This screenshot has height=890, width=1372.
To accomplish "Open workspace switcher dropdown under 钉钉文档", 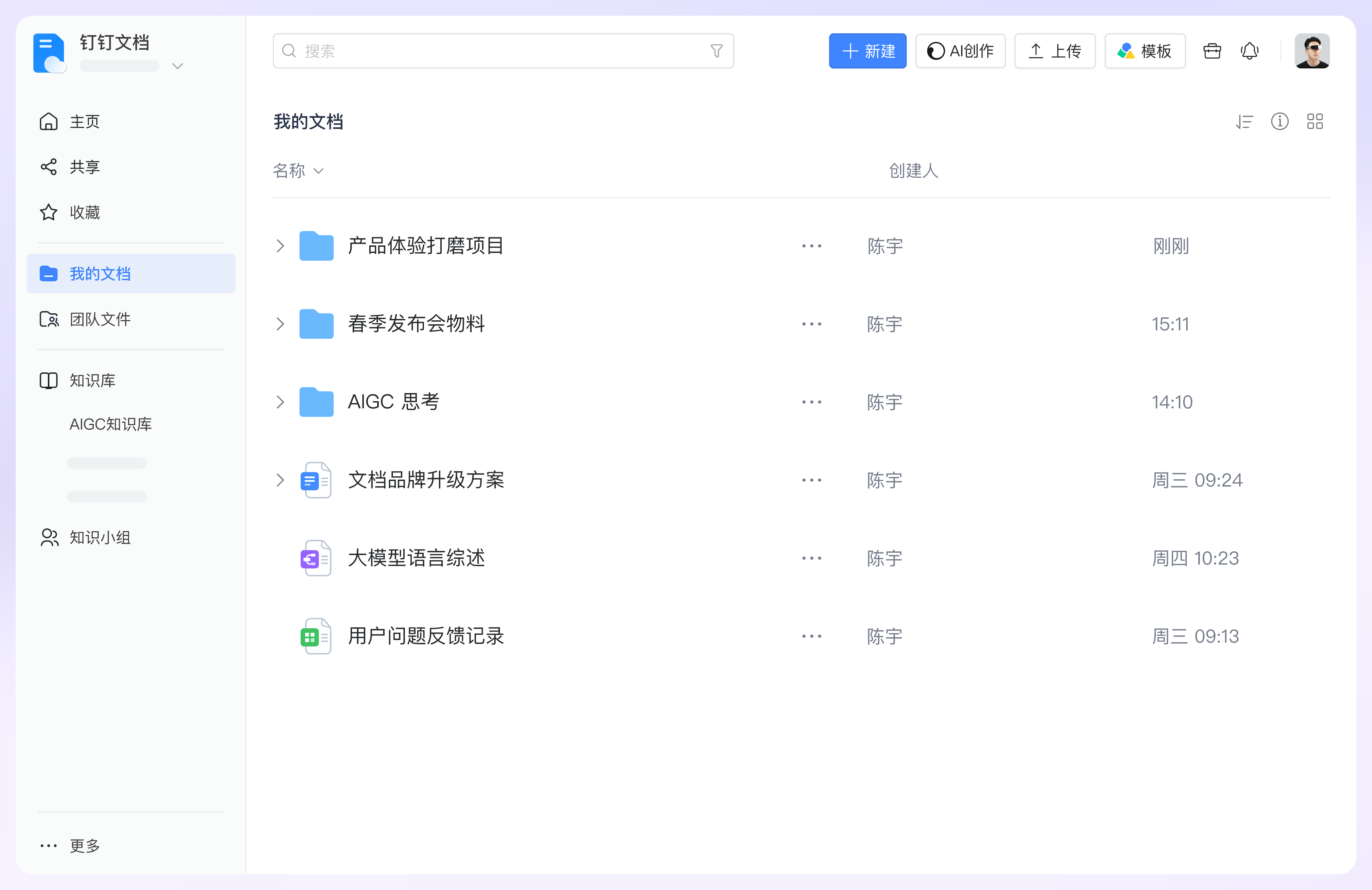I will 178,66.
